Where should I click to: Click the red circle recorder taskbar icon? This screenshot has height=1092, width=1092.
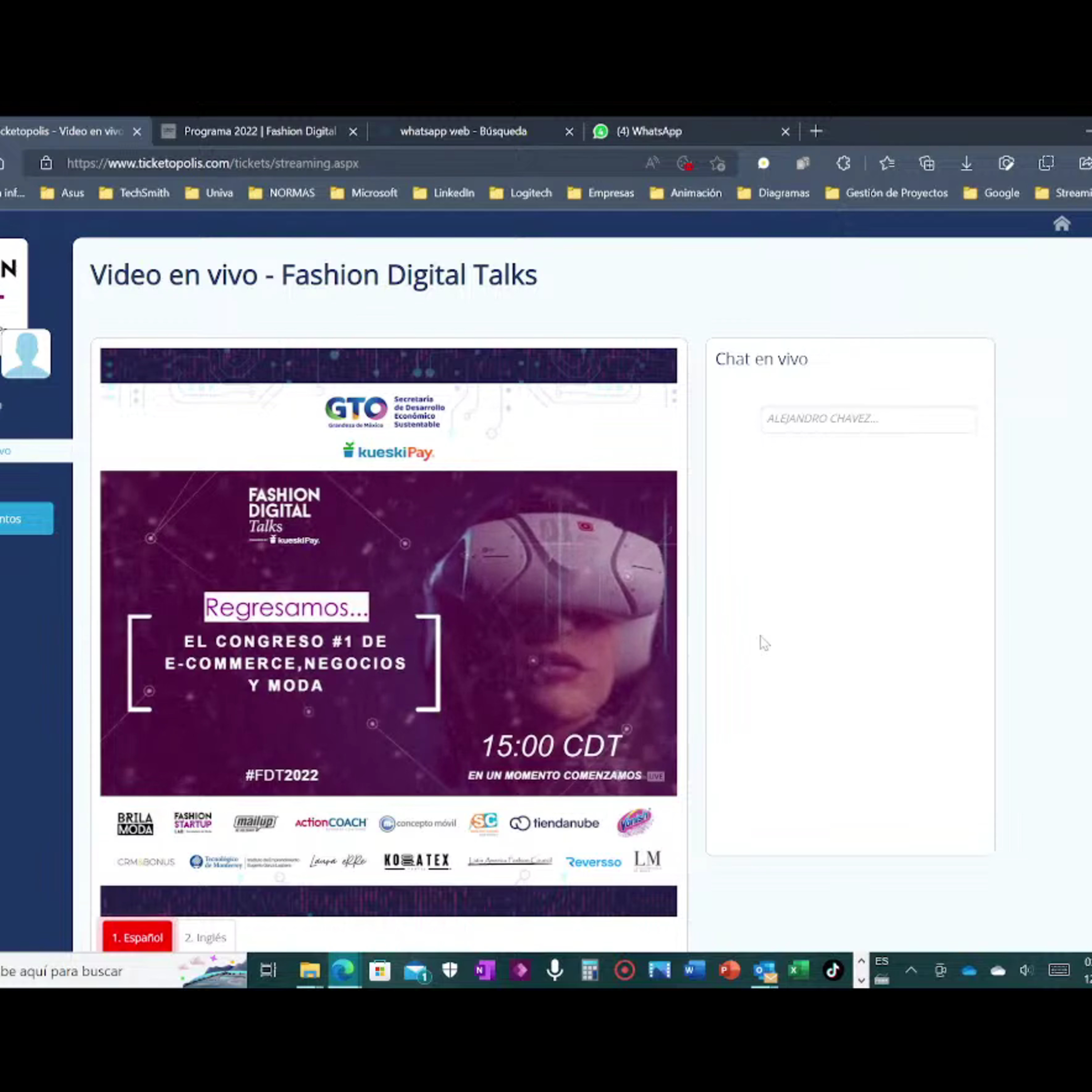[x=625, y=970]
